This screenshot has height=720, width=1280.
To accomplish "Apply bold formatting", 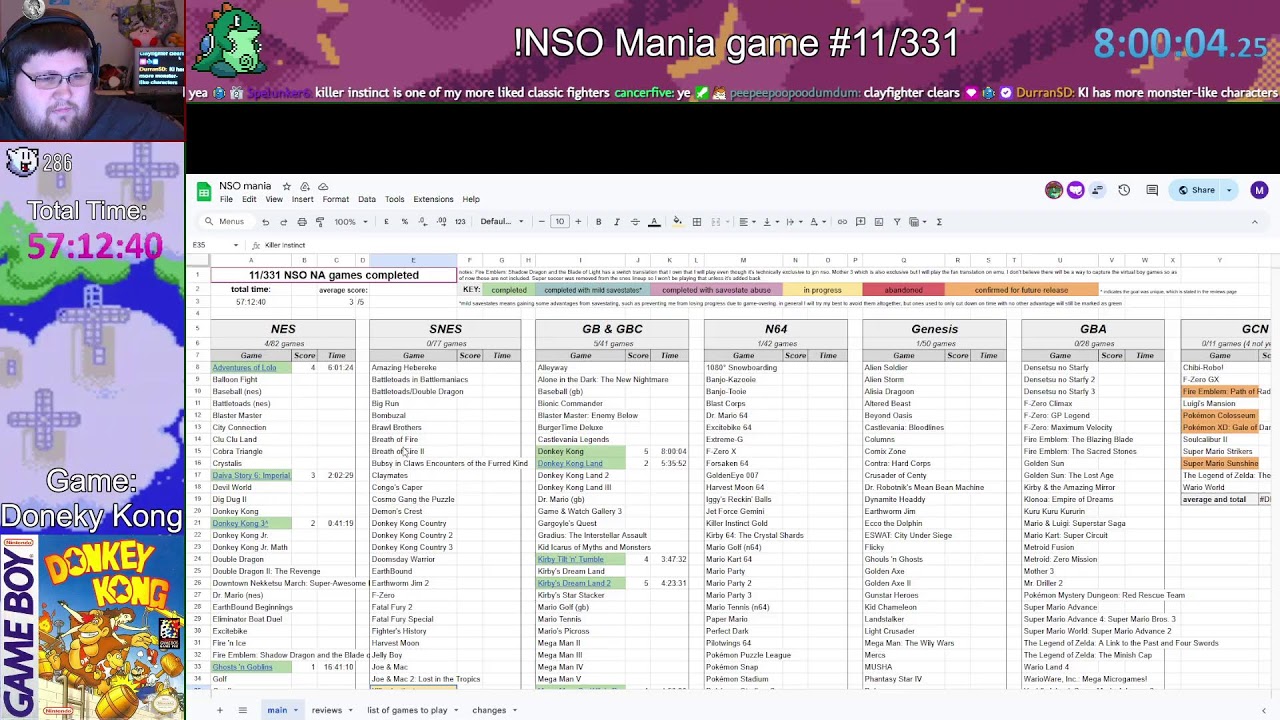I will point(598,222).
